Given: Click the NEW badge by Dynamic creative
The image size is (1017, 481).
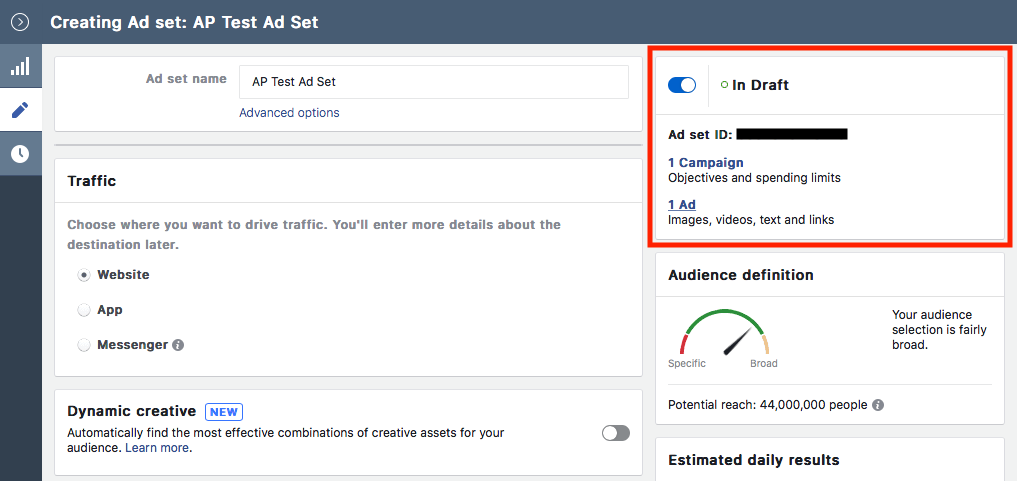Looking at the screenshot, I should pyautogui.click(x=224, y=411).
